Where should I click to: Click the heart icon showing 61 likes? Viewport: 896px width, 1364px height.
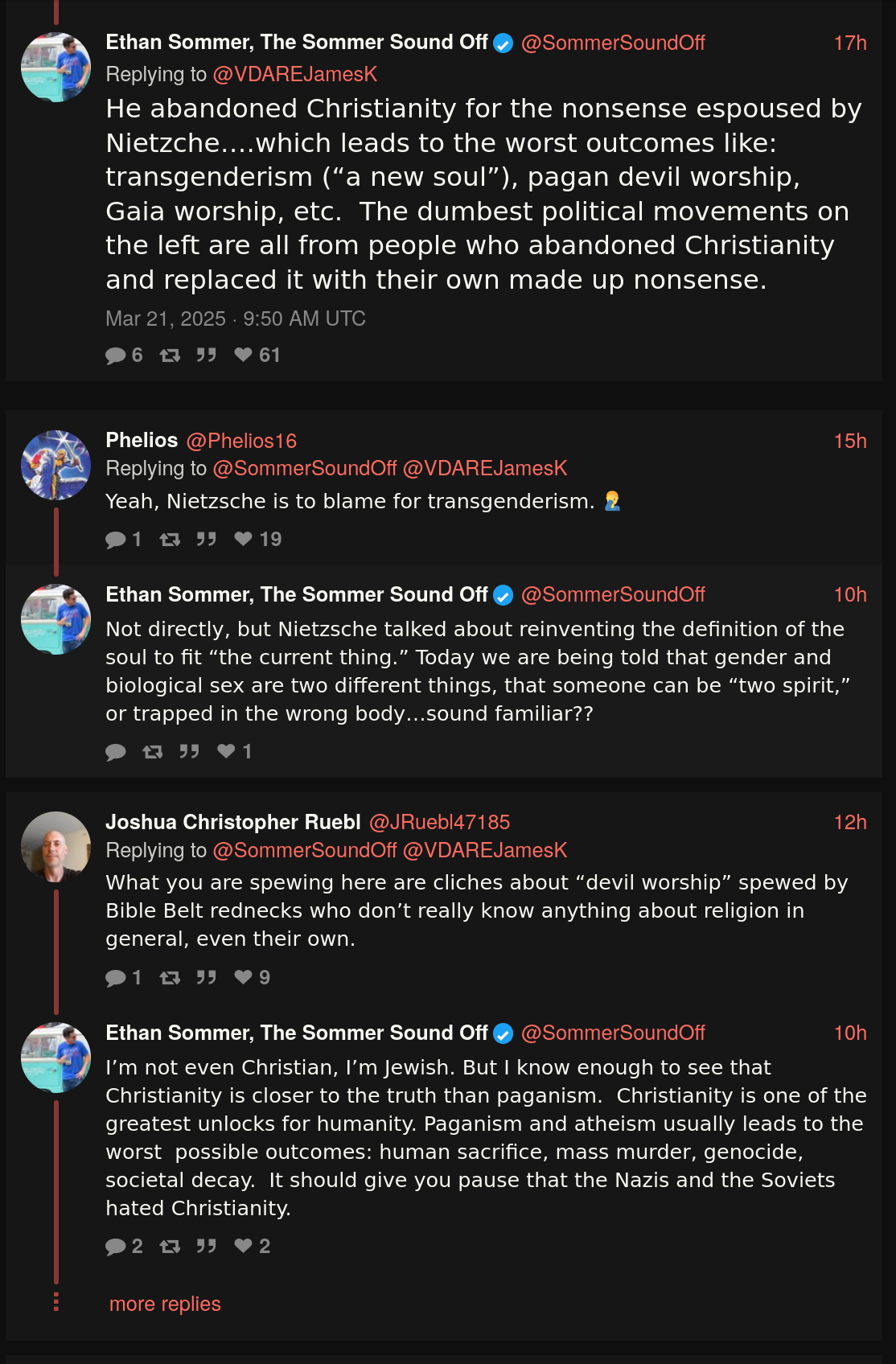243,355
